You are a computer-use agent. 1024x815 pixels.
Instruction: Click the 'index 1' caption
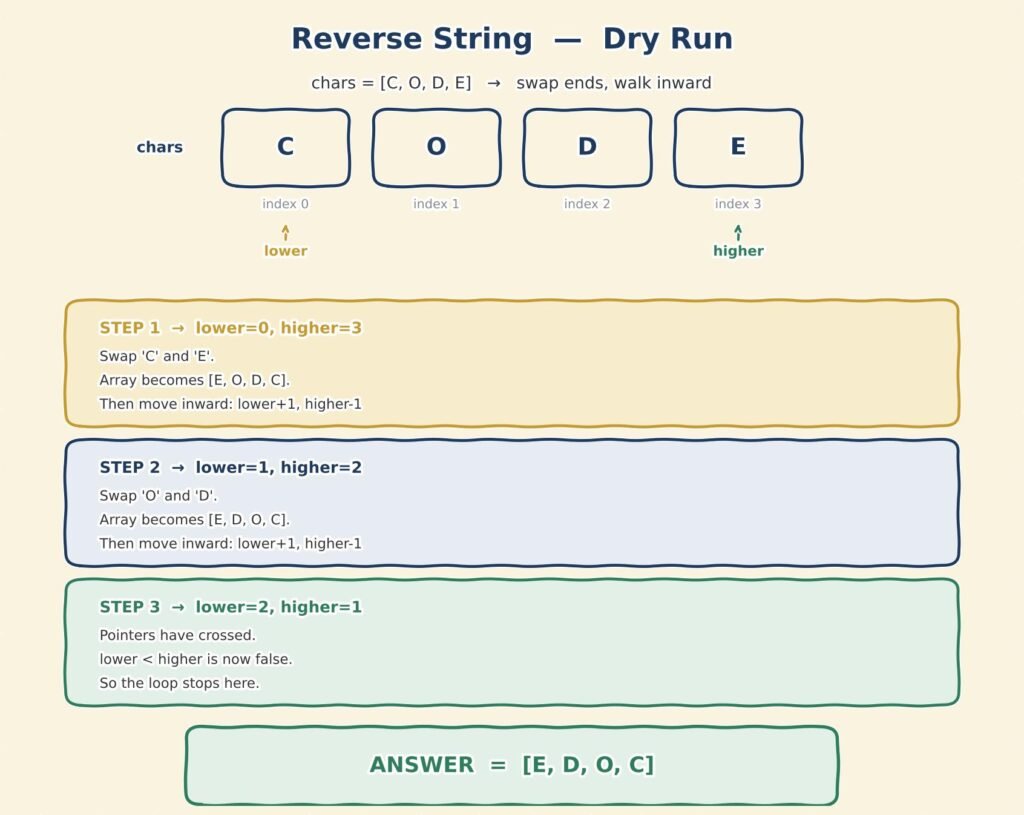(436, 204)
